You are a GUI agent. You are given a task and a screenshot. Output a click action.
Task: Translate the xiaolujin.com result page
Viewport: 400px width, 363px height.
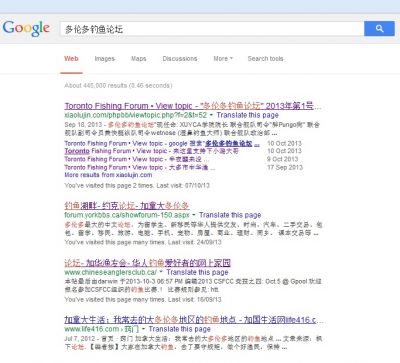pyautogui.click(x=248, y=115)
